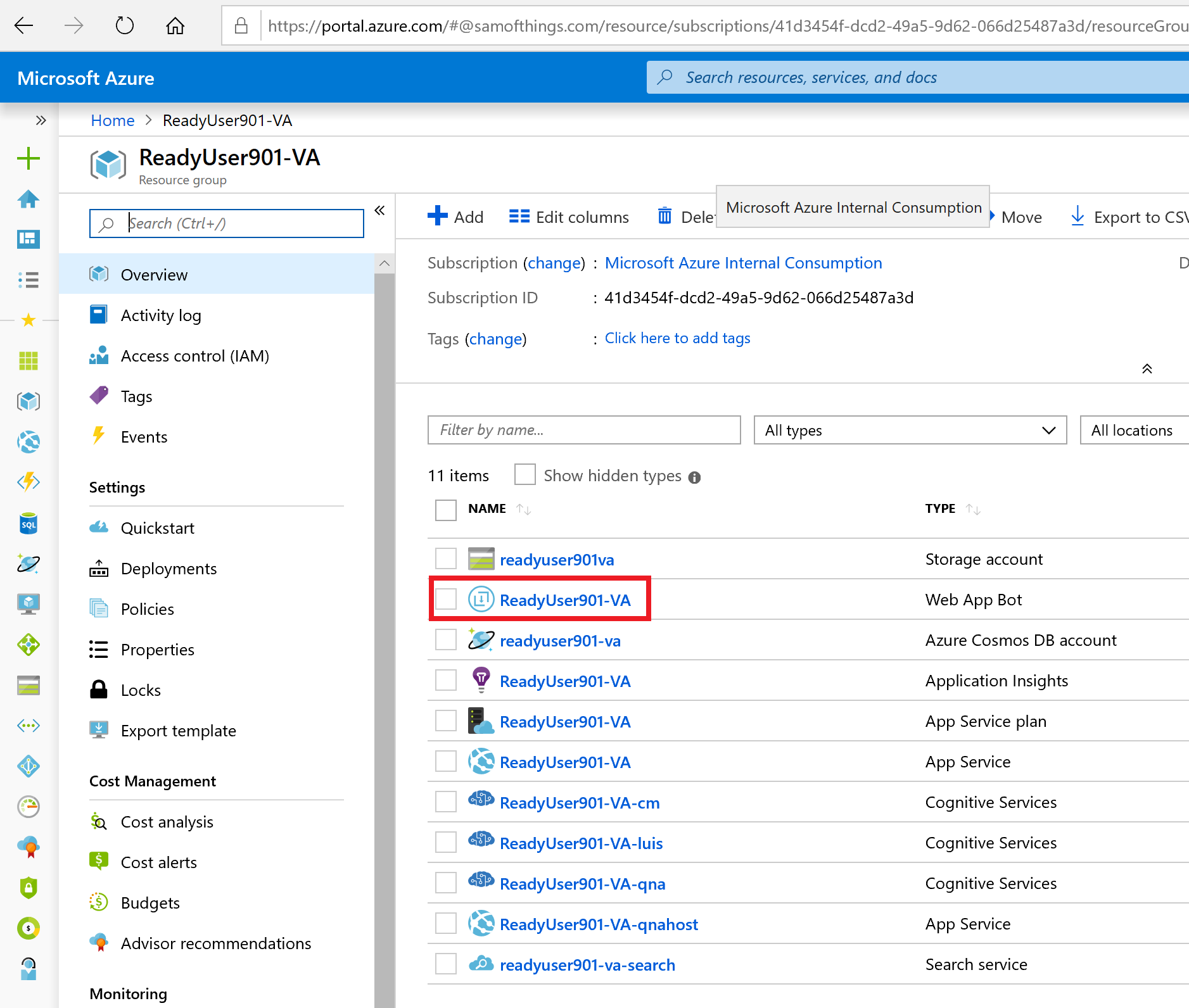Open Virtual machines monitor icon in sidebar
The height and width of the screenshot is (1008, 1189).
(29, 604)
